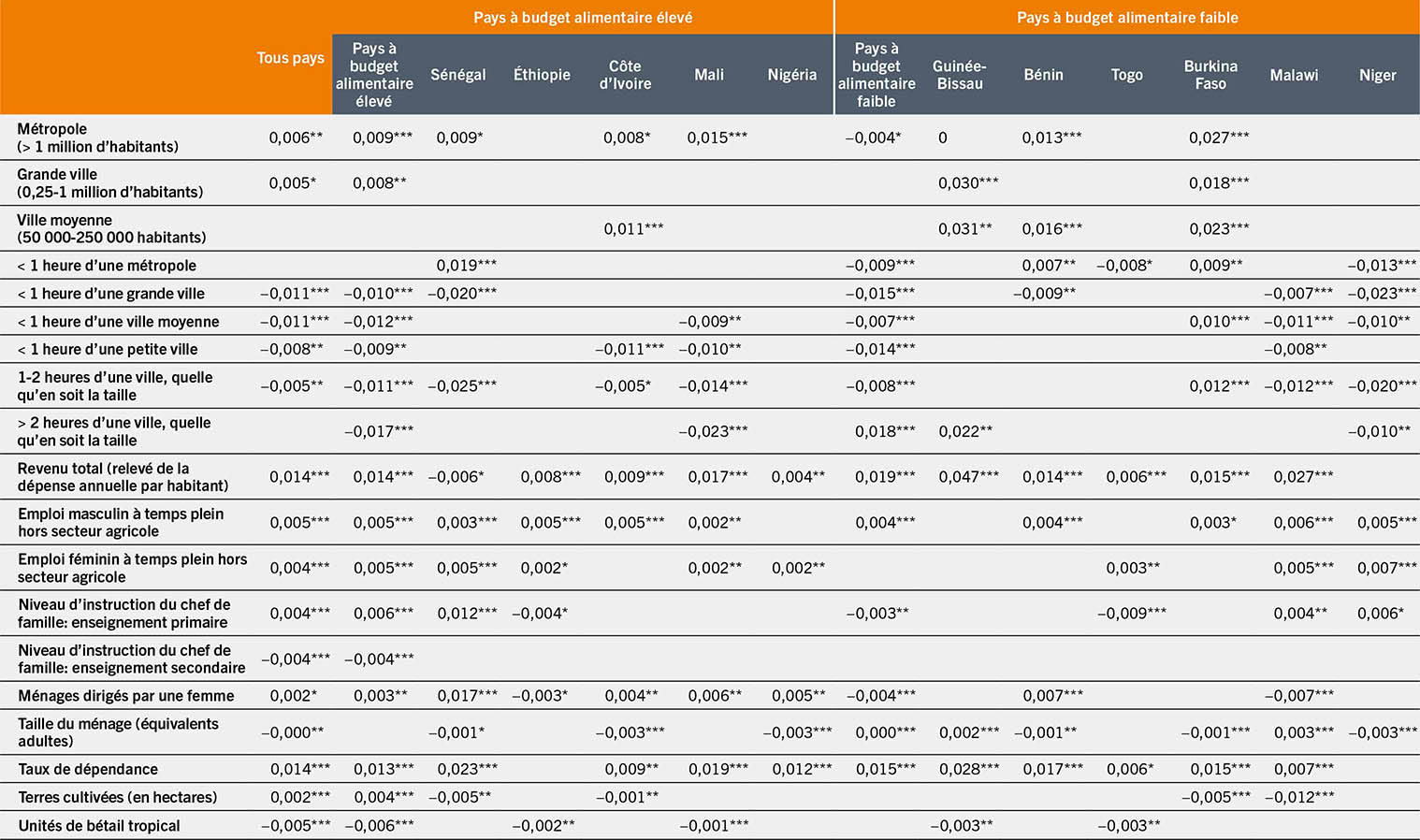The width and height of the screenshot is (1420, 840).
Task: Click the Togo column header
Action: pos(1126,75)
